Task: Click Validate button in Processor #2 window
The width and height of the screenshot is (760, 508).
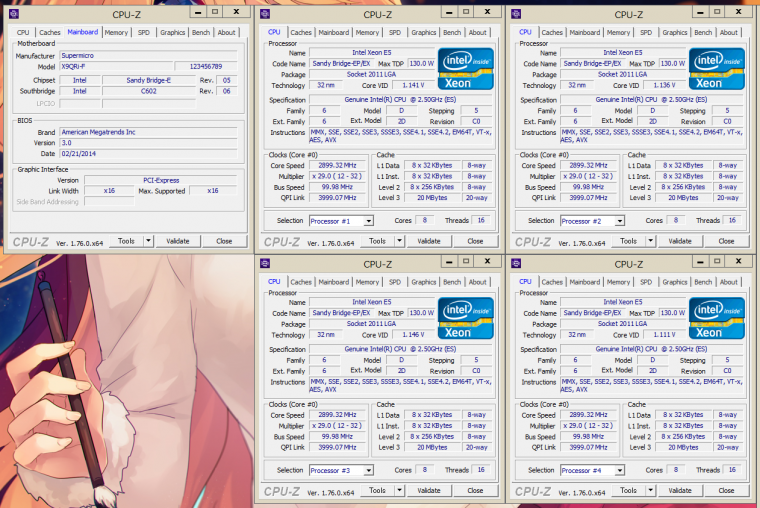Action: pyautogui.click(x=680, y=241)
